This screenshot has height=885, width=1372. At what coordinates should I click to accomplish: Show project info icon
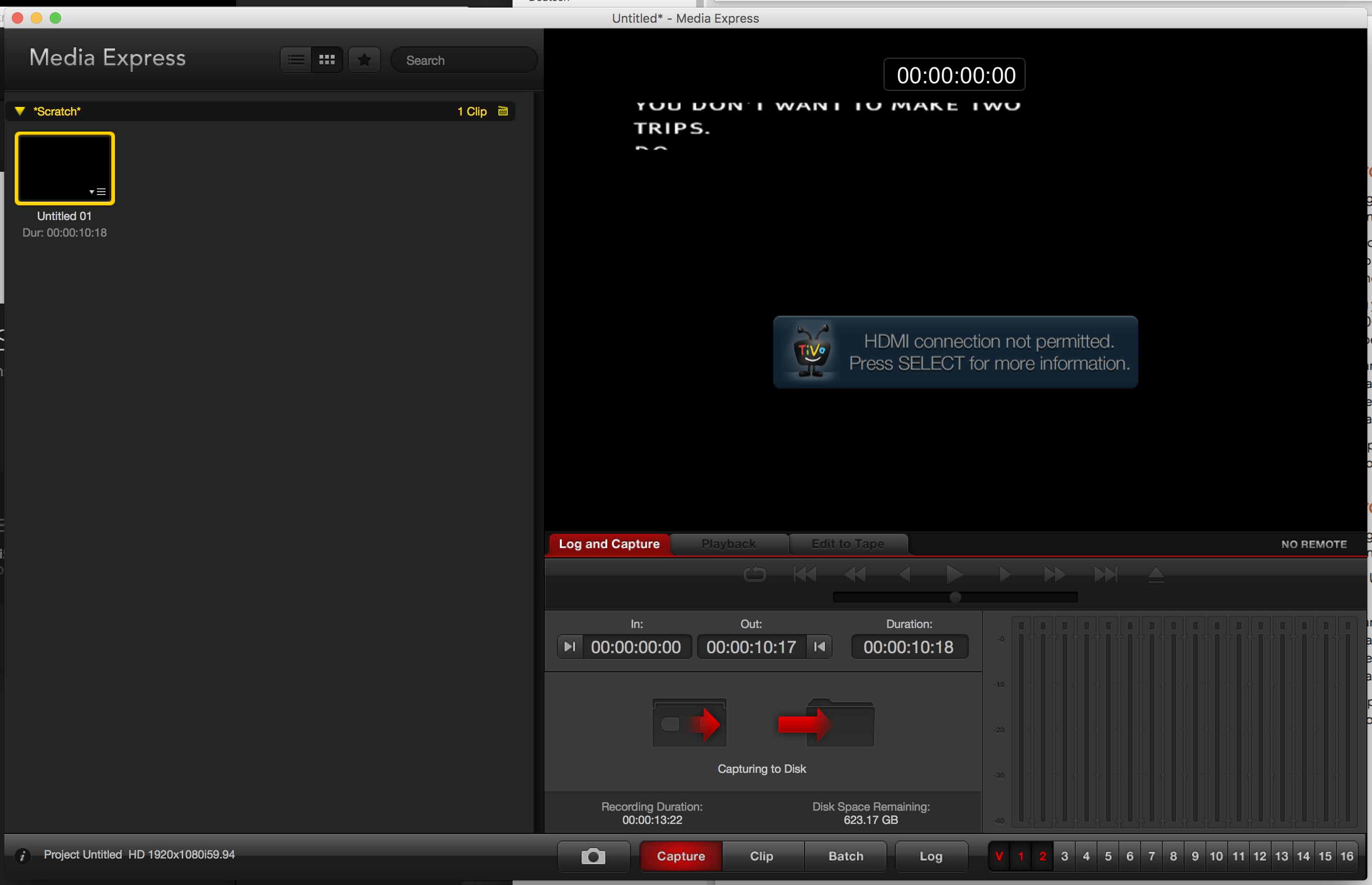pos(22,856)
